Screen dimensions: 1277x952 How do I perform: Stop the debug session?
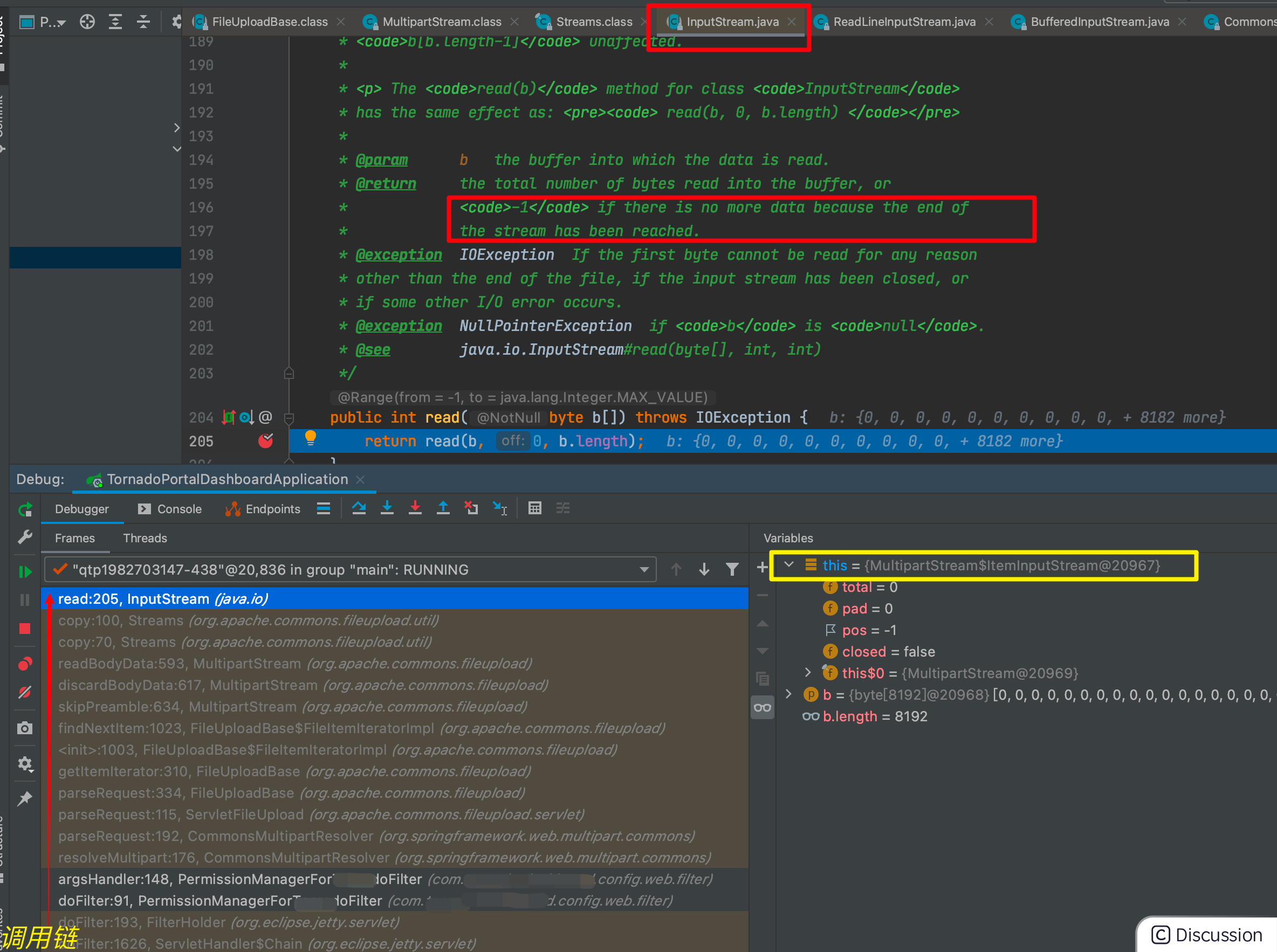tap(25, 629)
